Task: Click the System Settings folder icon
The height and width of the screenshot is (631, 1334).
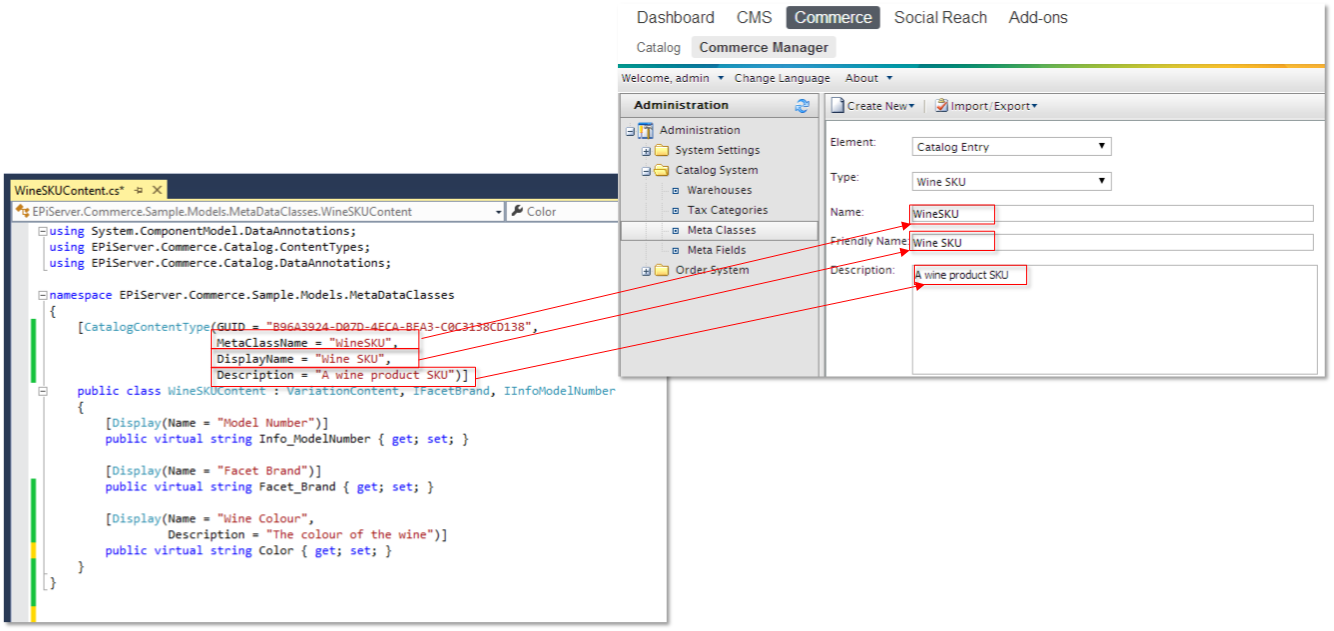Action: pos(662,151)
